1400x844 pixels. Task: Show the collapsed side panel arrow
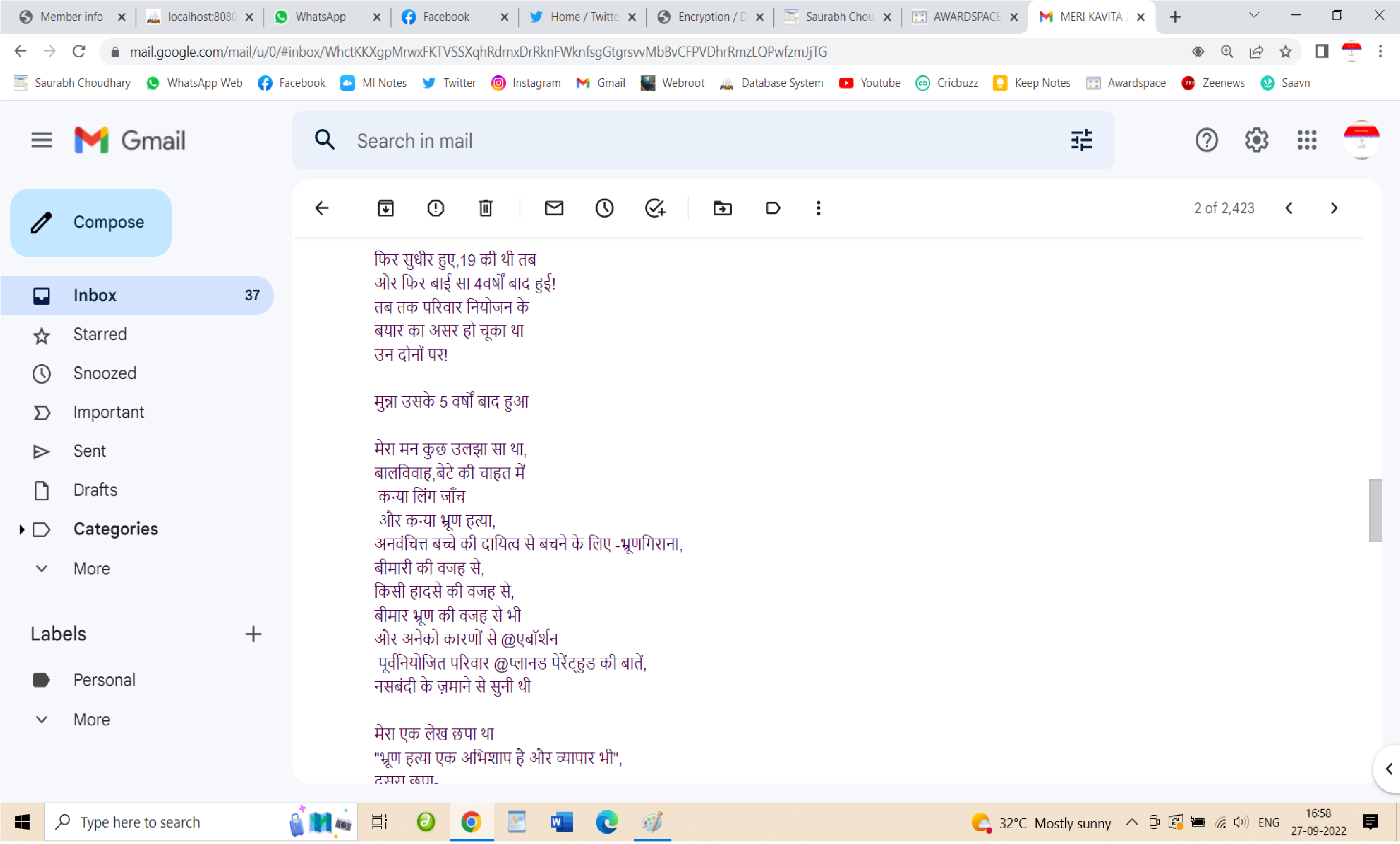[1389, 769]
